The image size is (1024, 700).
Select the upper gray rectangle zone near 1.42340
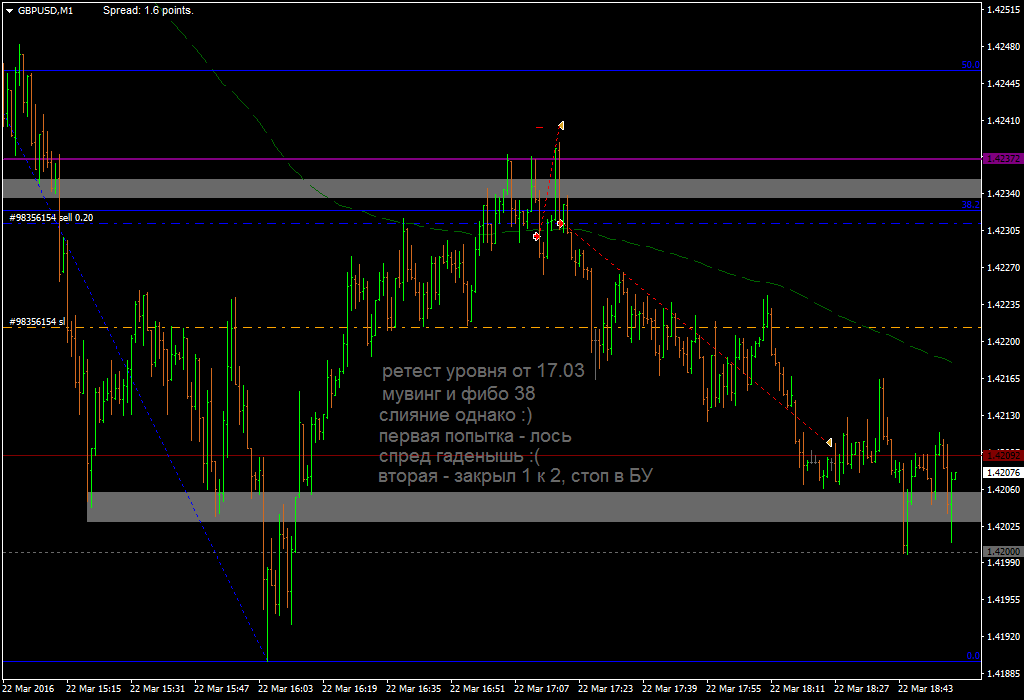click(x=491, y=188)
